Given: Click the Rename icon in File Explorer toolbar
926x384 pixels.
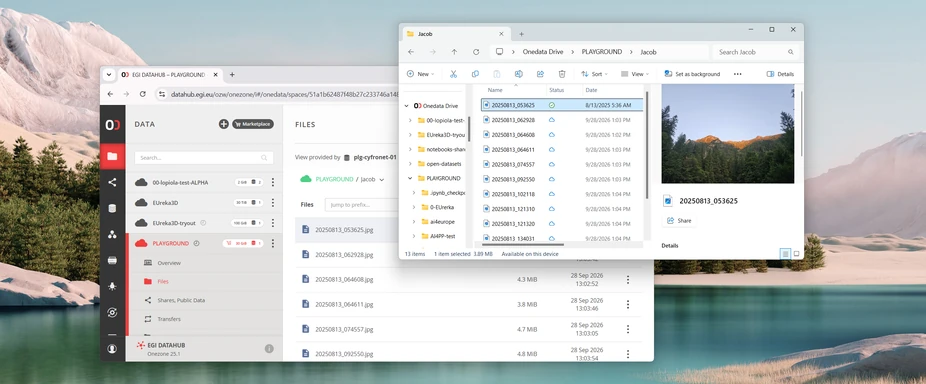Looking at the screenshot, I should (x=519, y=74).
